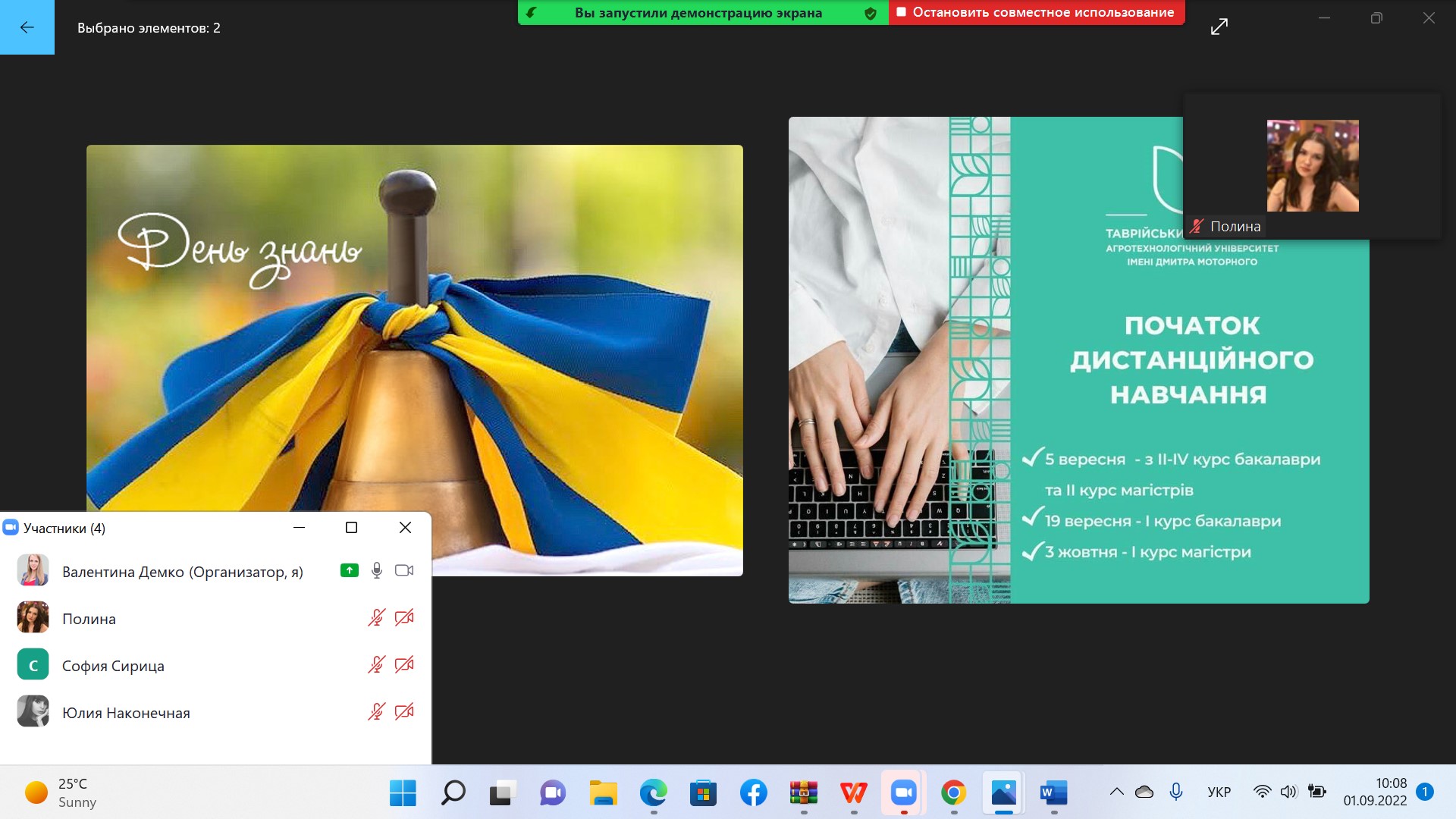Screen dimensions: 1456x819
Task: Click the back arrow in Photos
Action: [x=27, y=27]
